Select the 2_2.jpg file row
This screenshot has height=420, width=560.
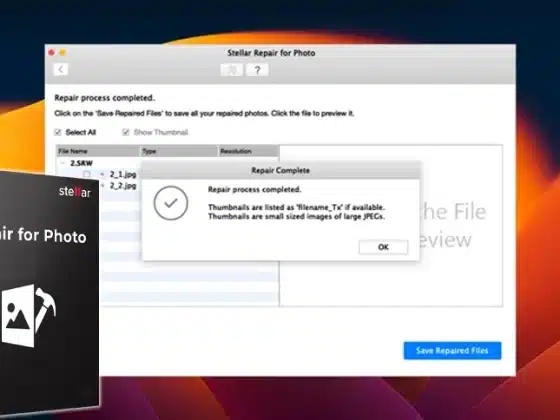pos(123,186)
